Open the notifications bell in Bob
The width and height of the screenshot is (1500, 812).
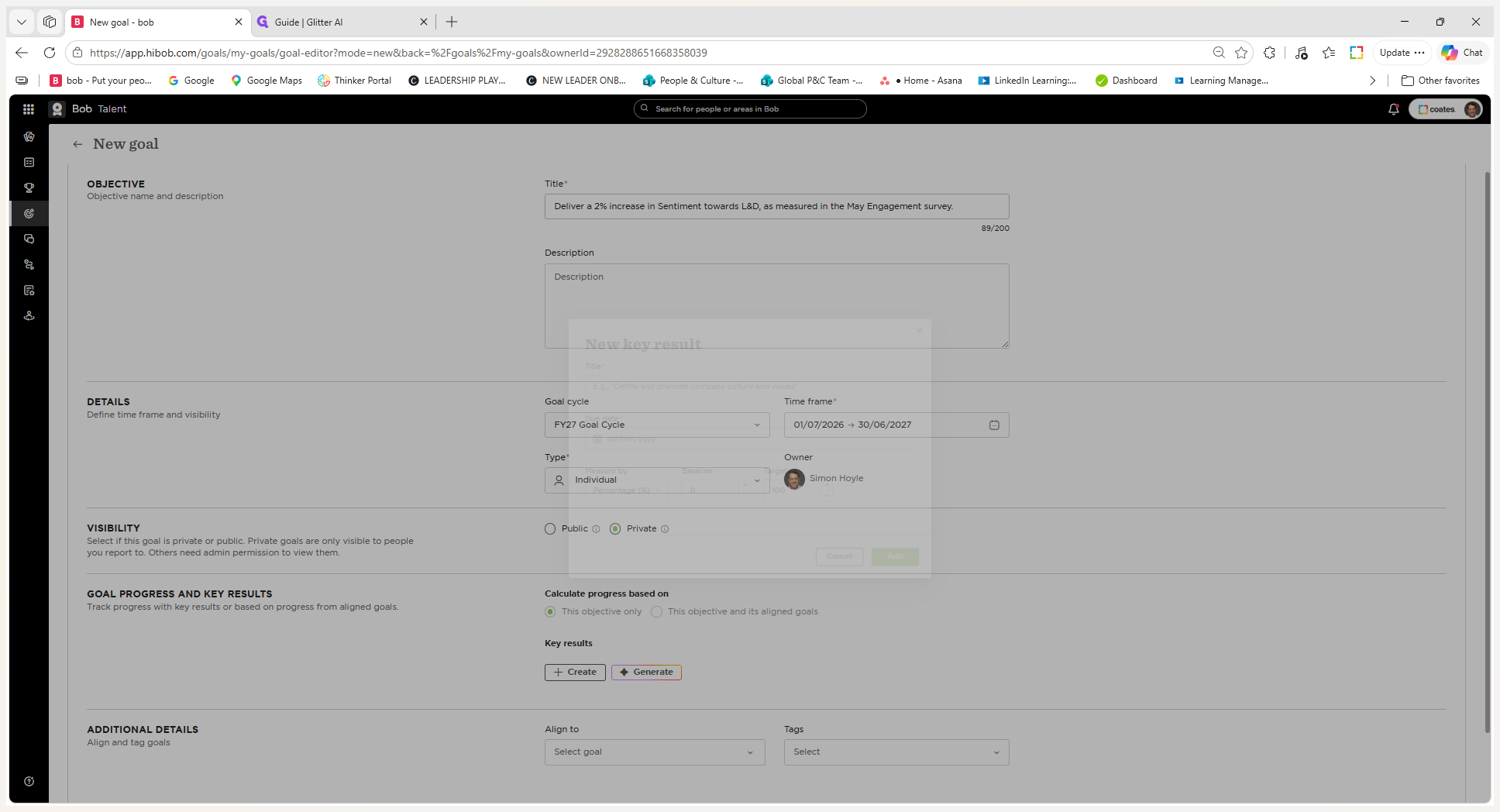[1393, 109]
